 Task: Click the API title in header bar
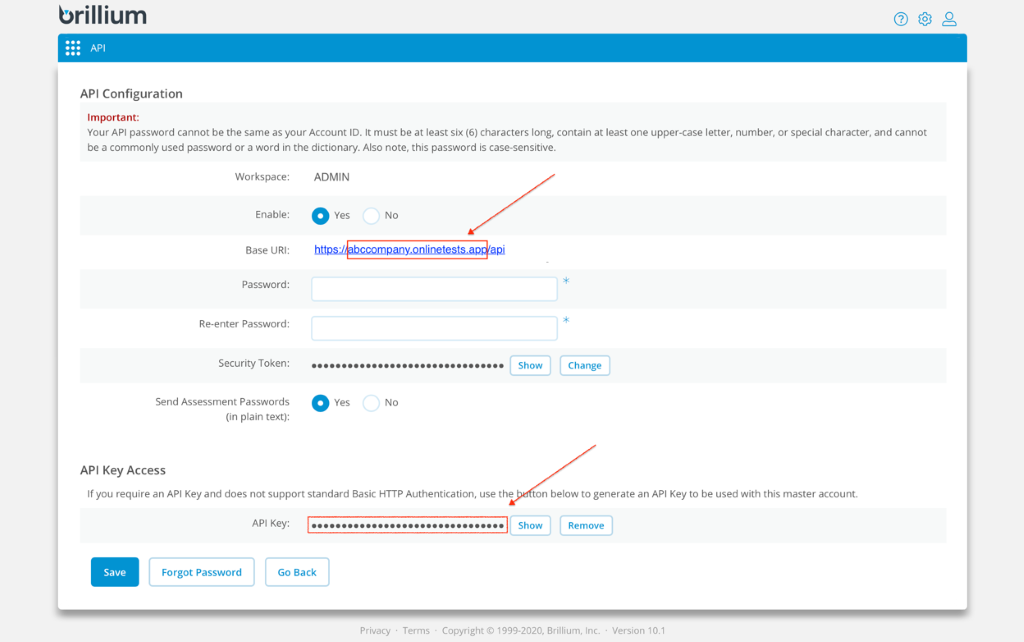[98, 48]
